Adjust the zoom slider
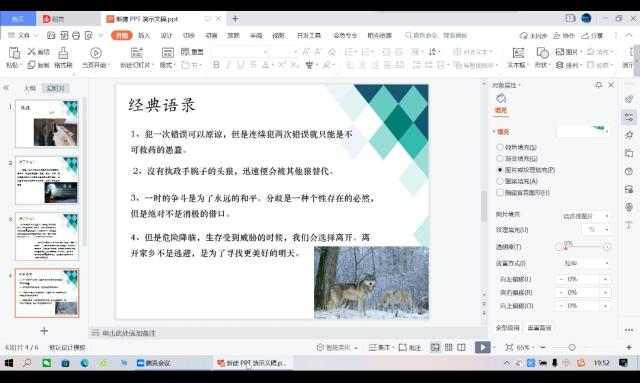Image resolution: width=640 pixels, height=383 pixels. pos(572,347)
